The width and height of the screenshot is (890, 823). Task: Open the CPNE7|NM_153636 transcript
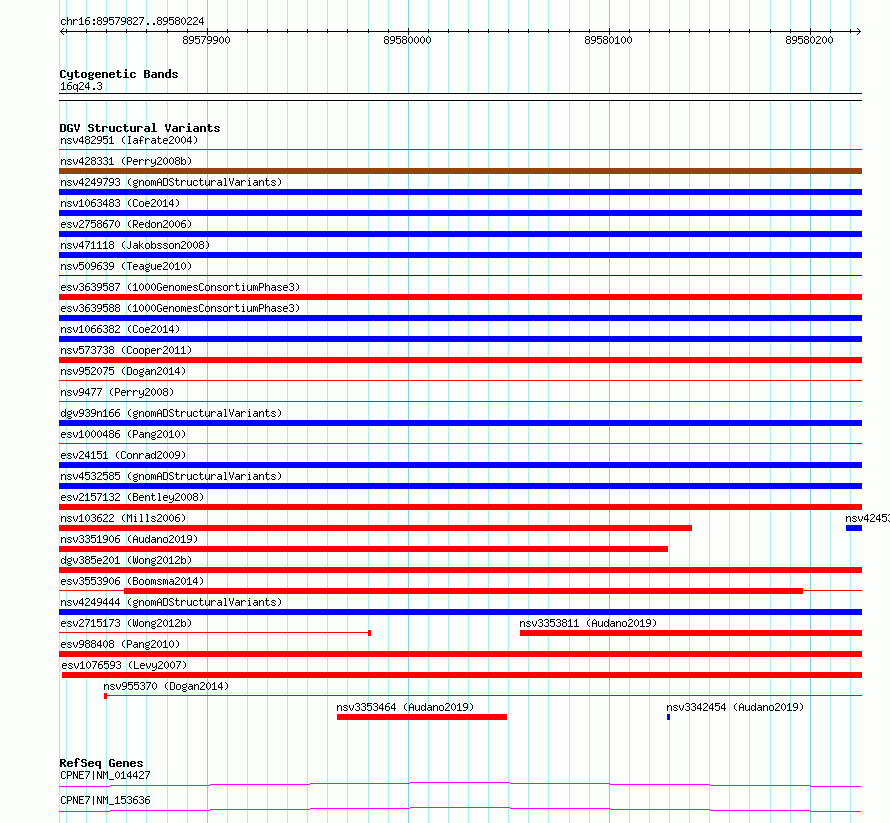[x=105, y=800]
